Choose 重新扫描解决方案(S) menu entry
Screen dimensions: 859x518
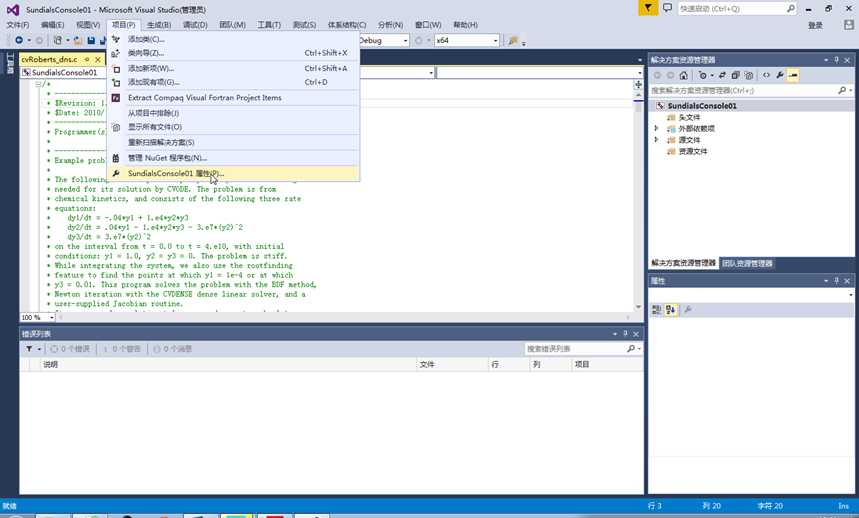tap(233, 142)
